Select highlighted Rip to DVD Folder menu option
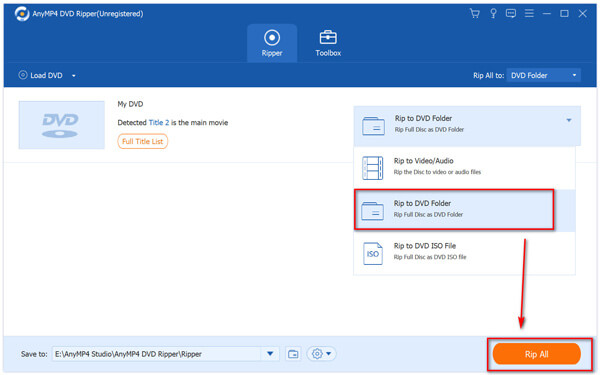 464,210
